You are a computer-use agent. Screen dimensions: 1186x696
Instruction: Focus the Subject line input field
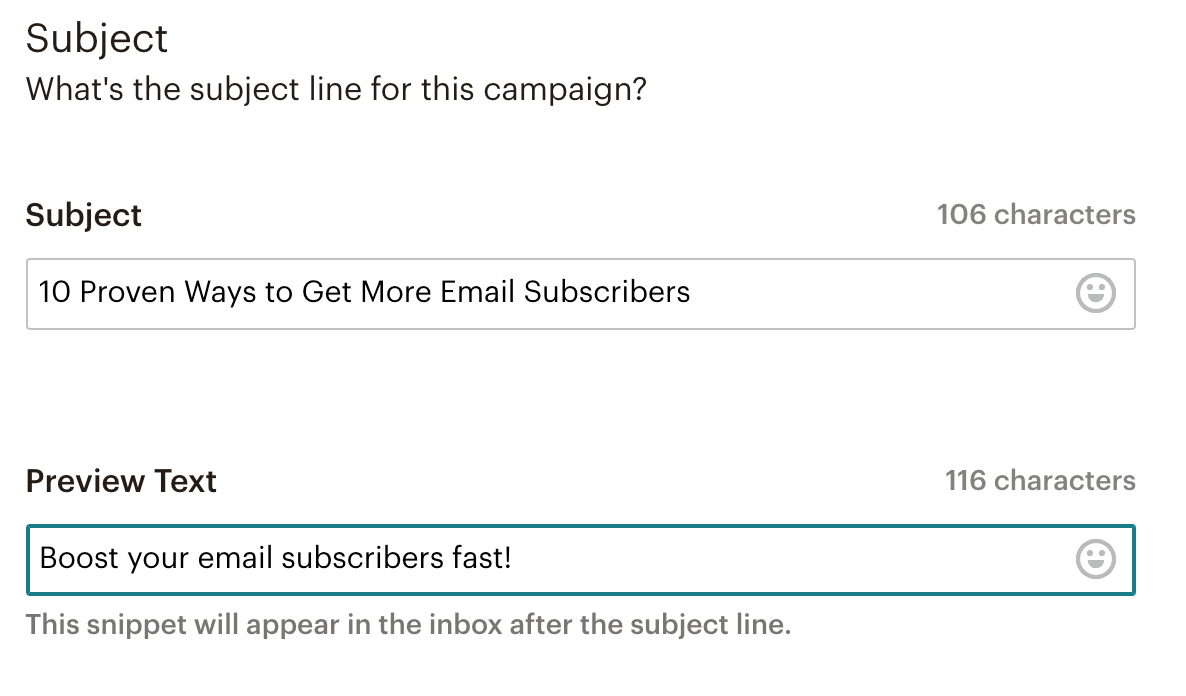click(x=850, y=294)
